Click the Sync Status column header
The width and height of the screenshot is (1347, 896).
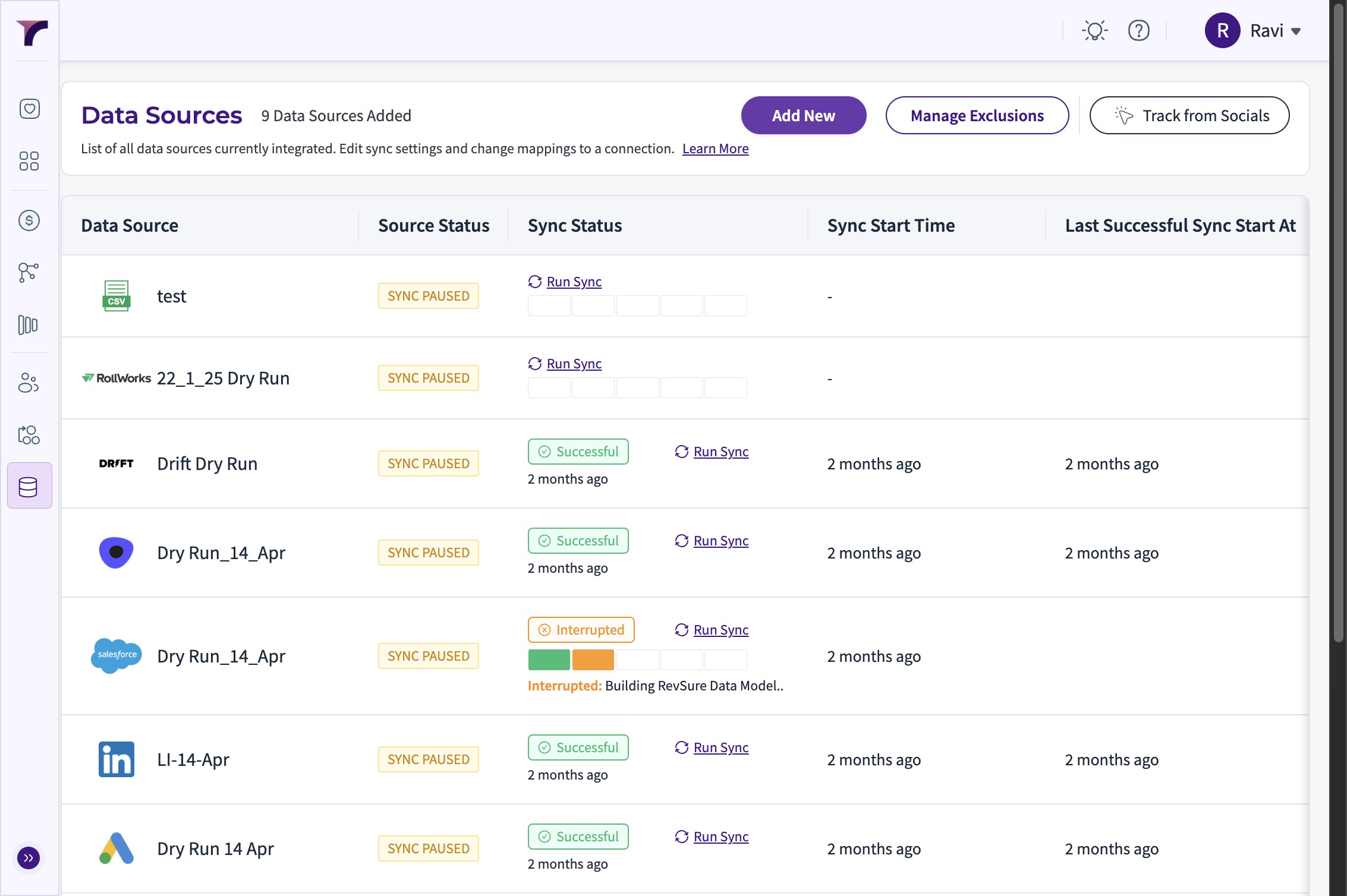click(575, 226)
